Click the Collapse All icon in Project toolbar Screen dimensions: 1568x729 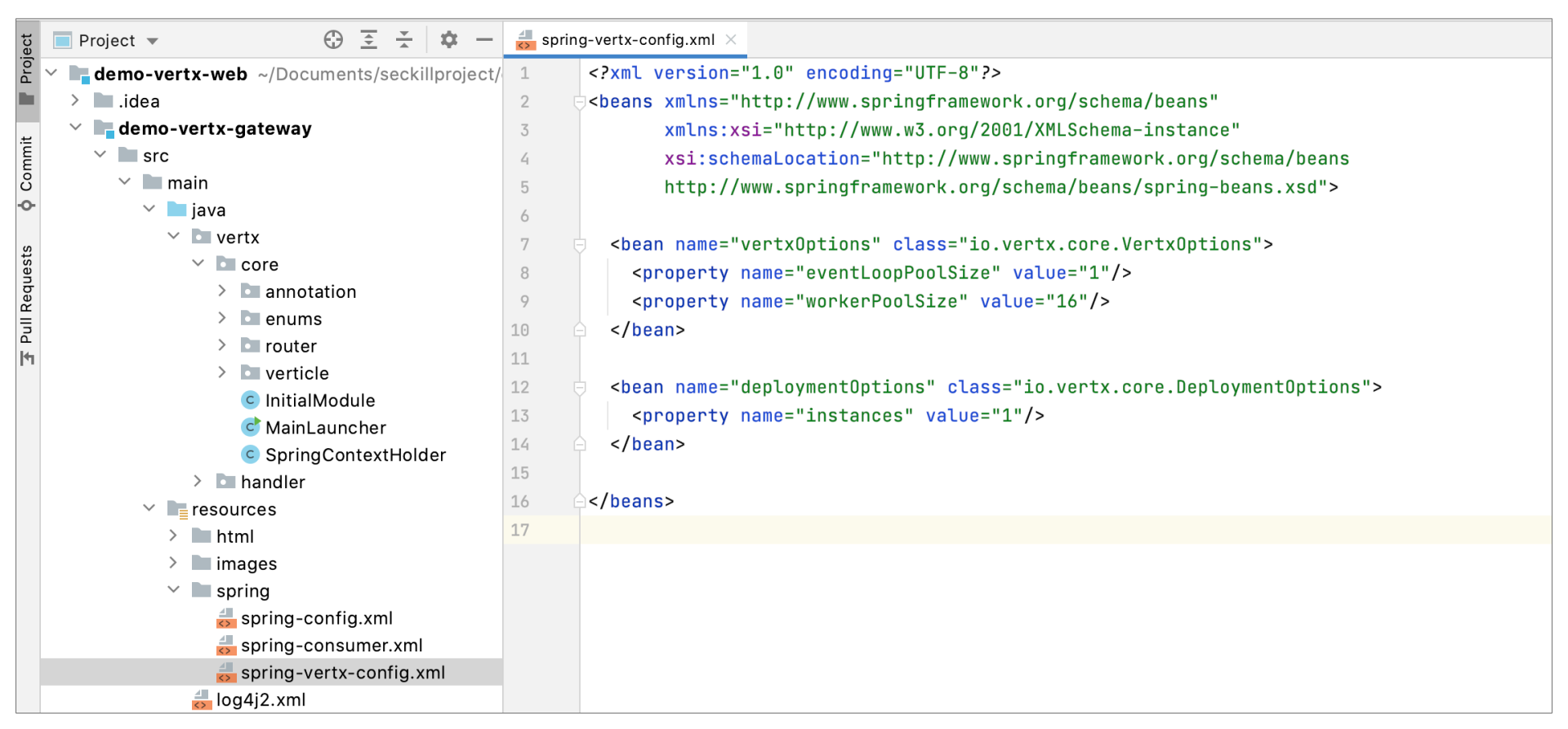(x=404, y=40)
